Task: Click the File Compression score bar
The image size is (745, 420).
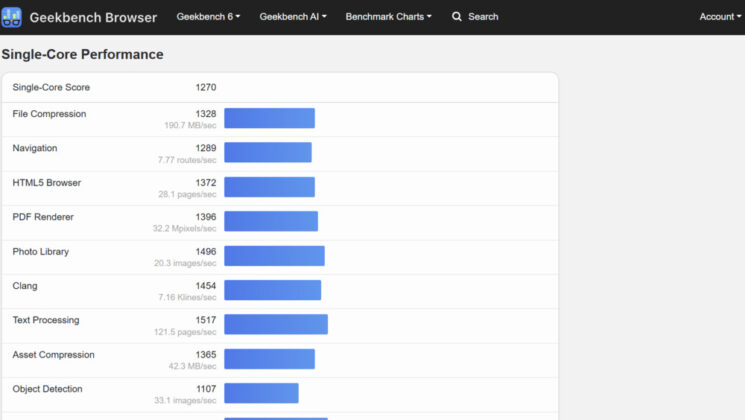Action: point(269,118)
